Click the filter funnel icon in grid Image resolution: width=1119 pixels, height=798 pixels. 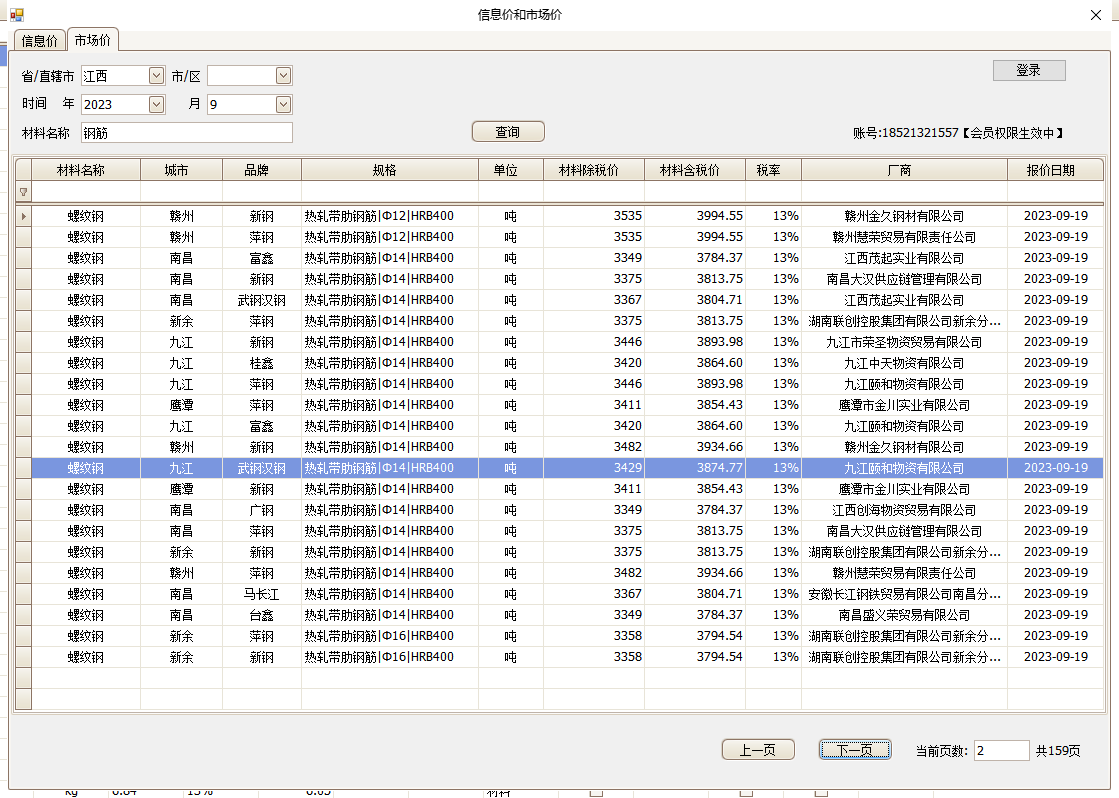click(23, 192)
